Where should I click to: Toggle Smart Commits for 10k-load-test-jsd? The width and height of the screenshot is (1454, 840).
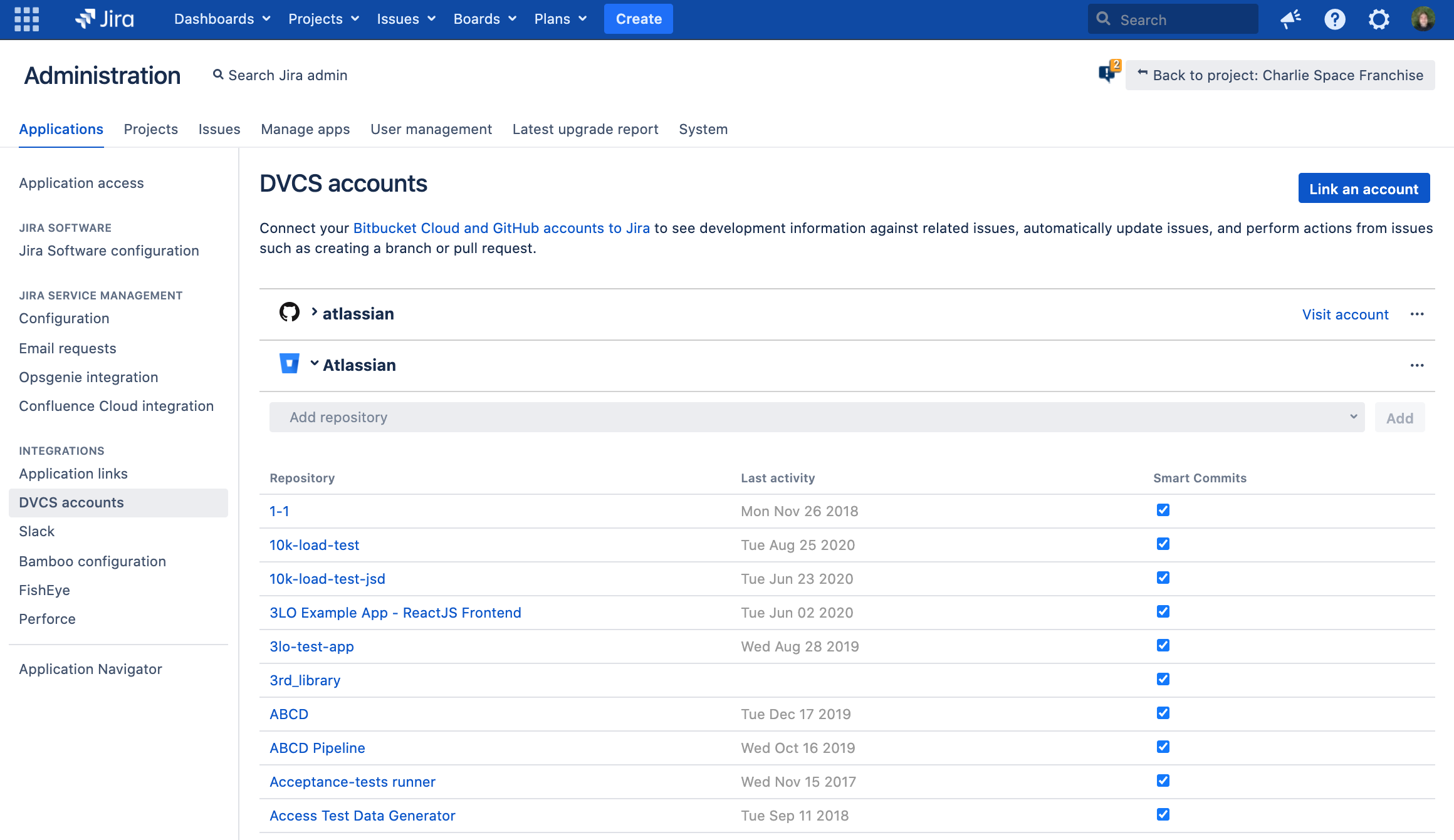(1163, 578)
